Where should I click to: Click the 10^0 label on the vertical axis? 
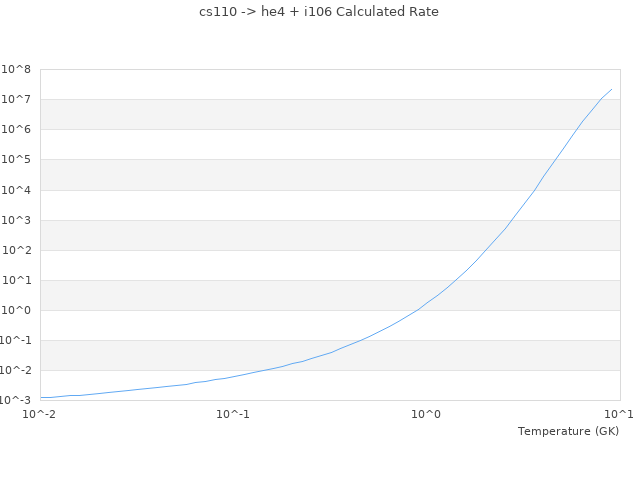click(x=17, y=310)
